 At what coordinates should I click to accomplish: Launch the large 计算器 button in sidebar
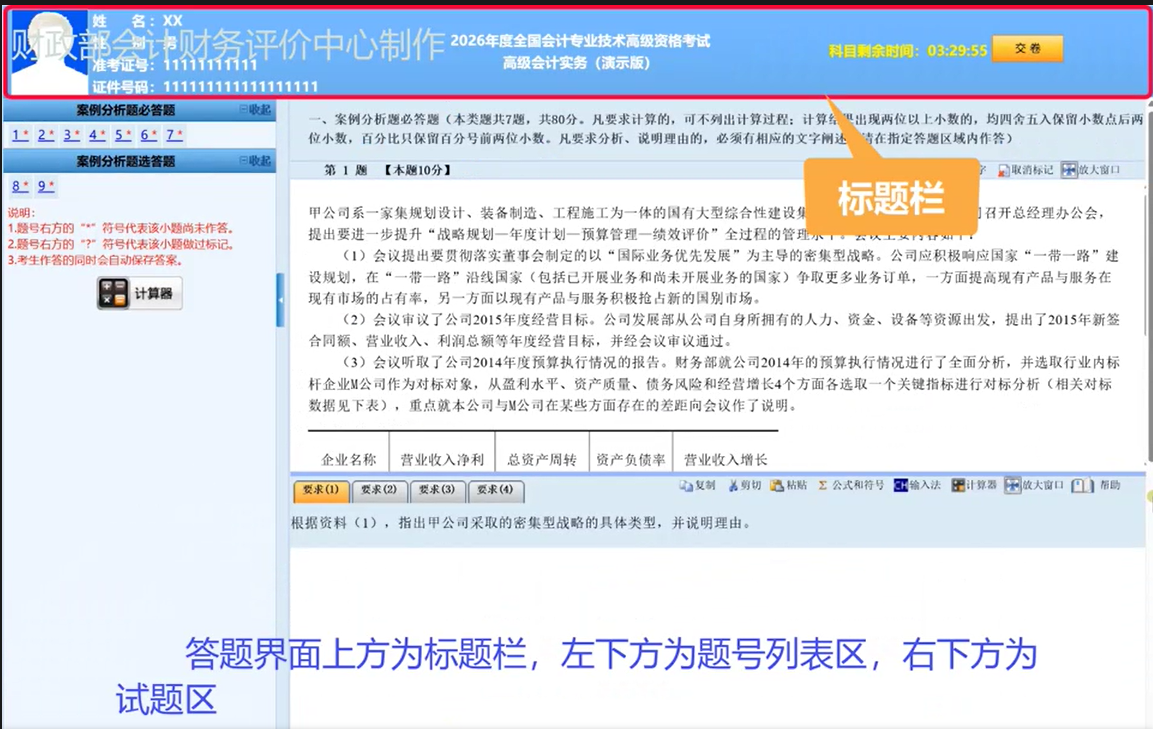click(140, 294)
